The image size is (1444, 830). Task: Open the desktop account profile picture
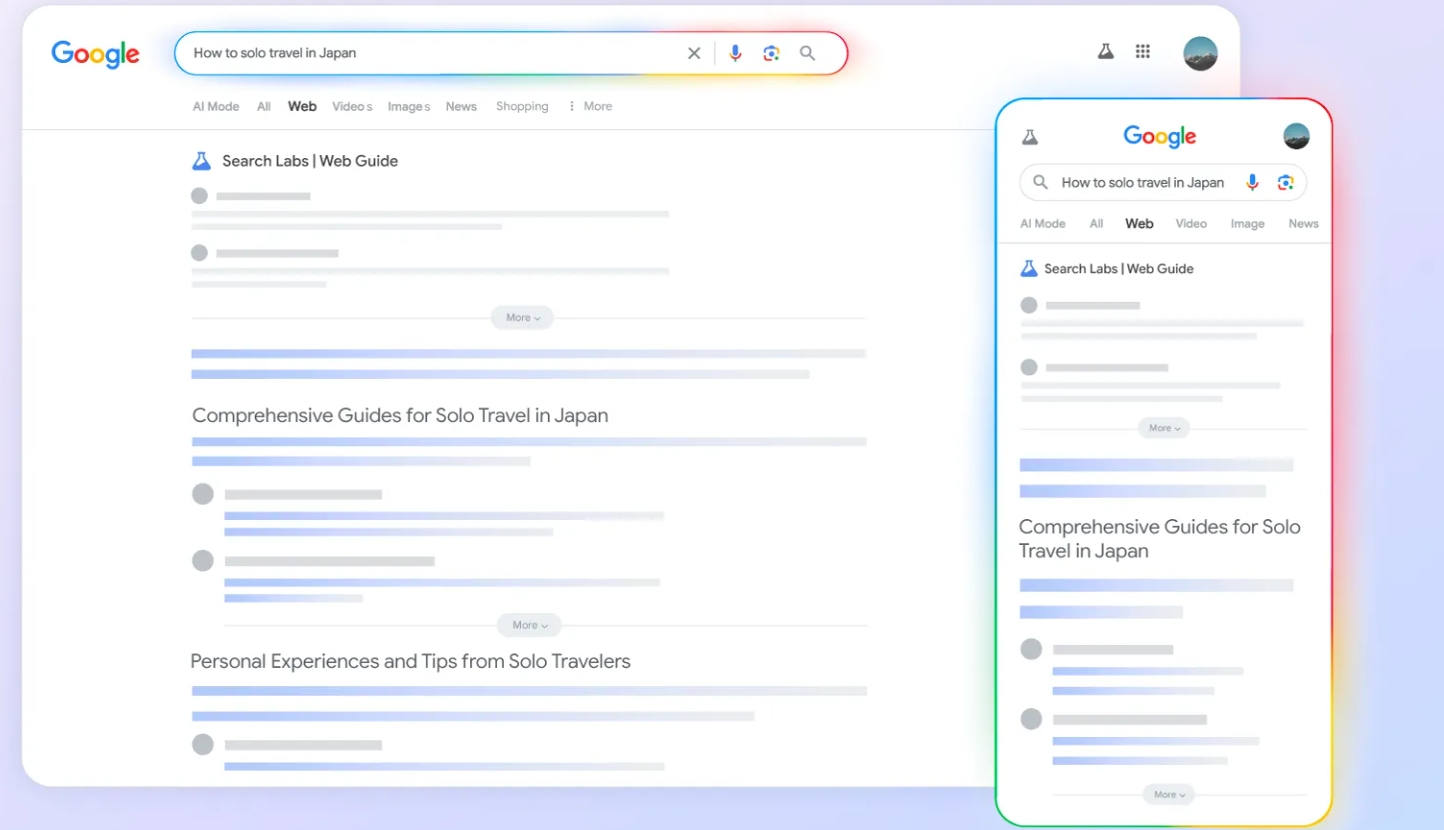pyautogui.click(x=1200, y=53)
